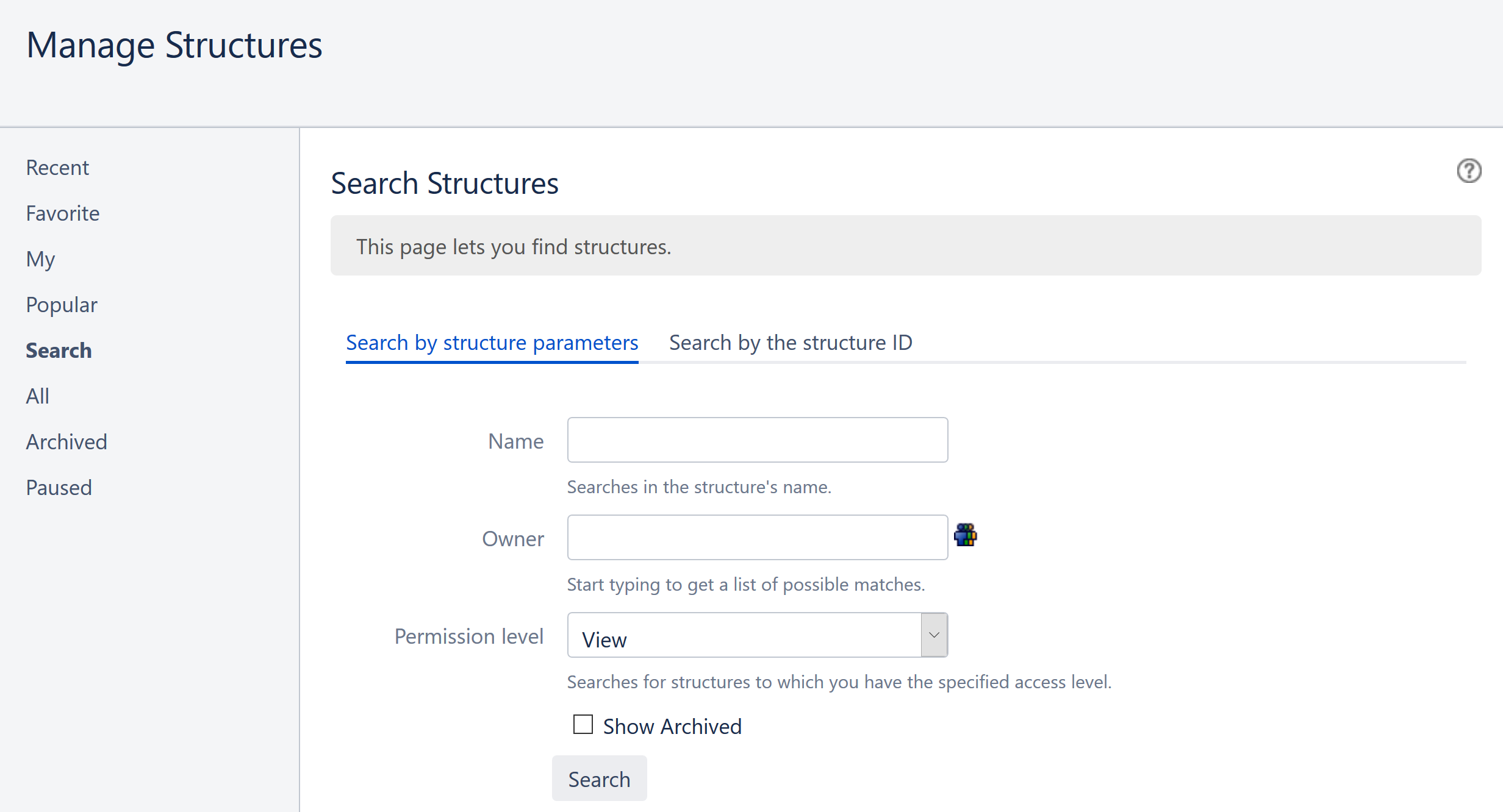Open the All structures view
This screenshot has height=812, width=1503.
37,396
